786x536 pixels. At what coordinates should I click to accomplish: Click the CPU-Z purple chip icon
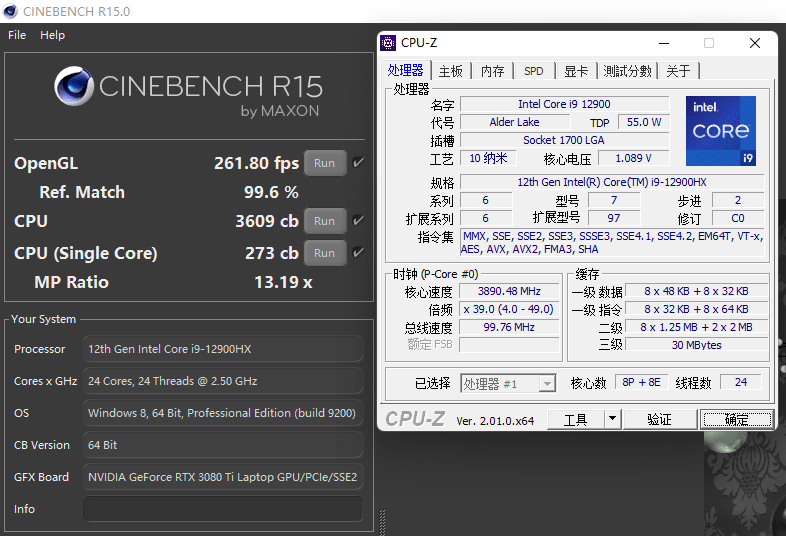coord(388,43)
